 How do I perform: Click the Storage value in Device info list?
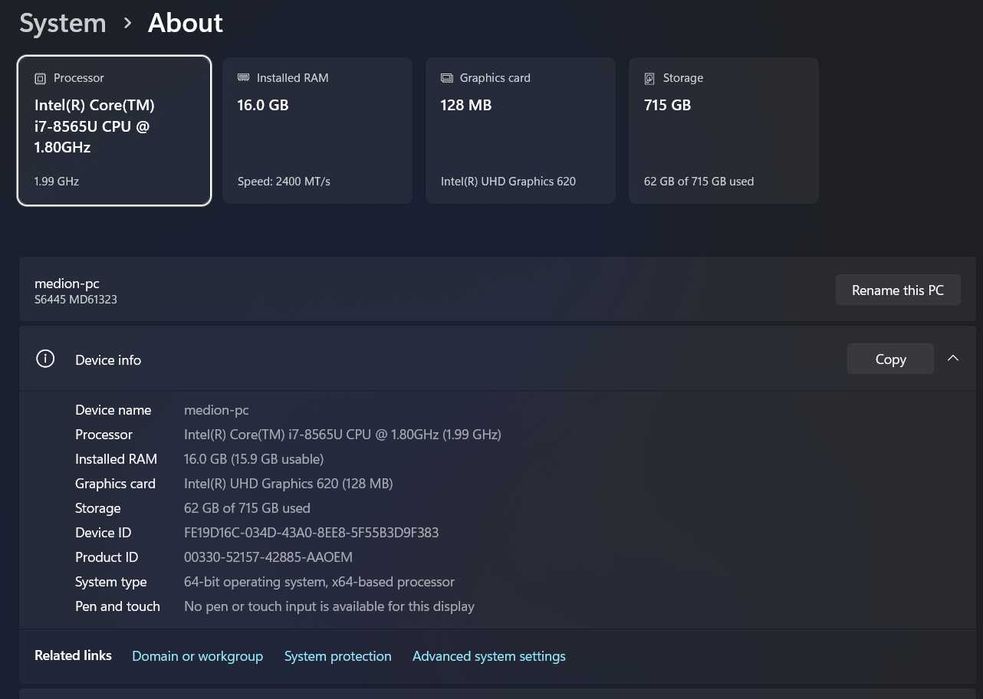click(x=247, y=508)
